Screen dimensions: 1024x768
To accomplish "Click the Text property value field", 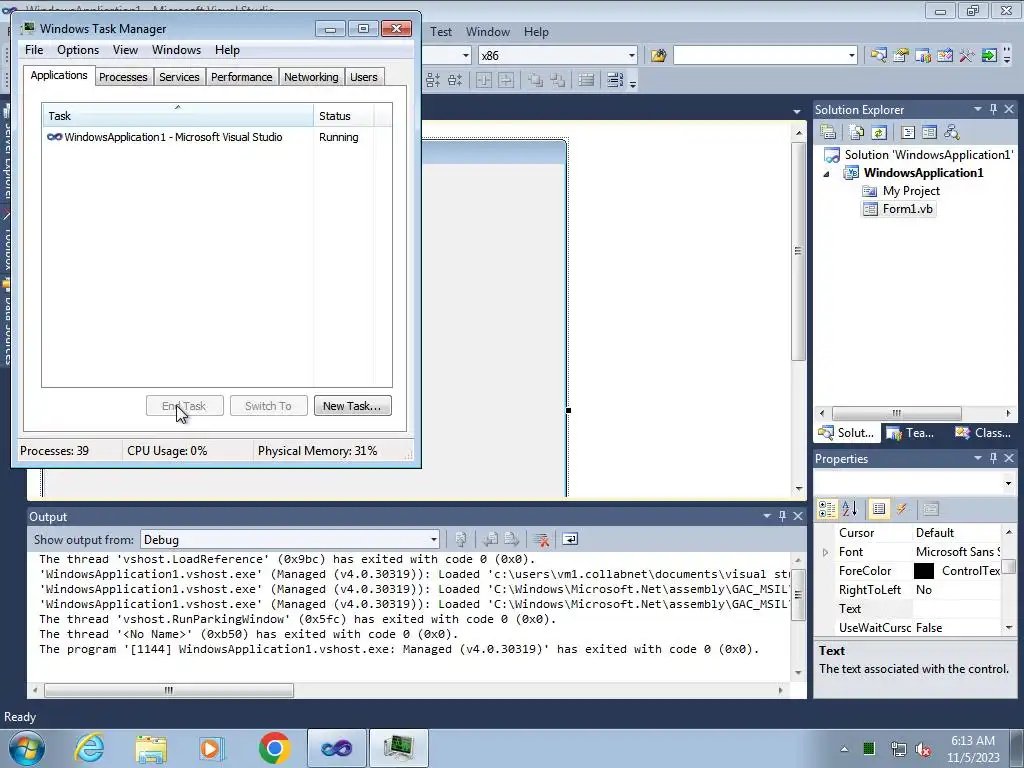I will click(x=956, y=609).
